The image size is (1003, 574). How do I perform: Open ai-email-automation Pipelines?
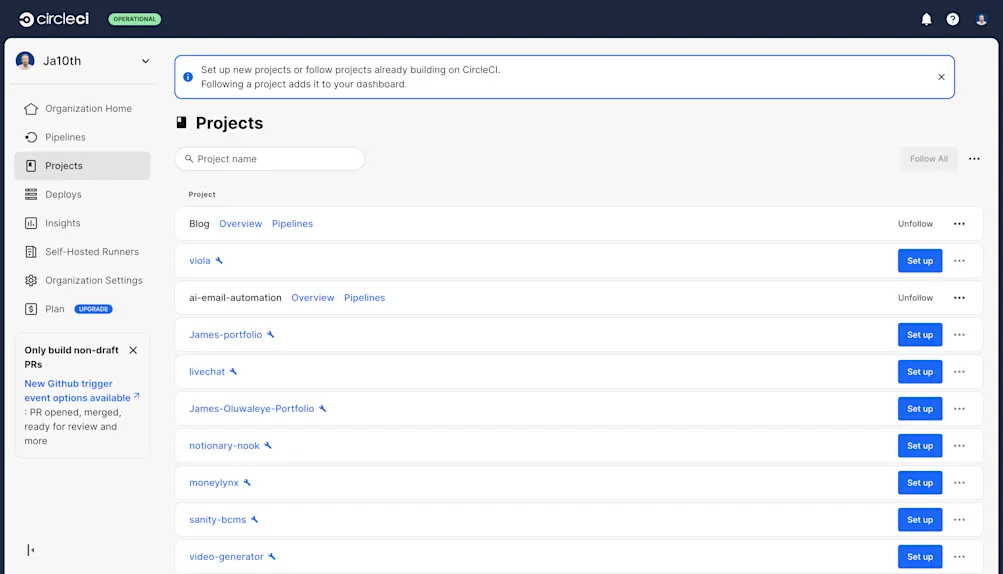[x=365, y=298]
